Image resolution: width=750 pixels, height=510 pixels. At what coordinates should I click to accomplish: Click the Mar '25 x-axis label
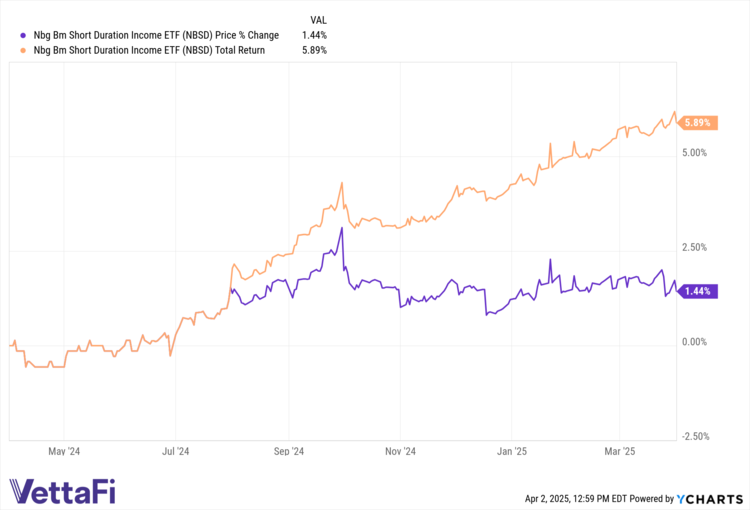(620, 452)
